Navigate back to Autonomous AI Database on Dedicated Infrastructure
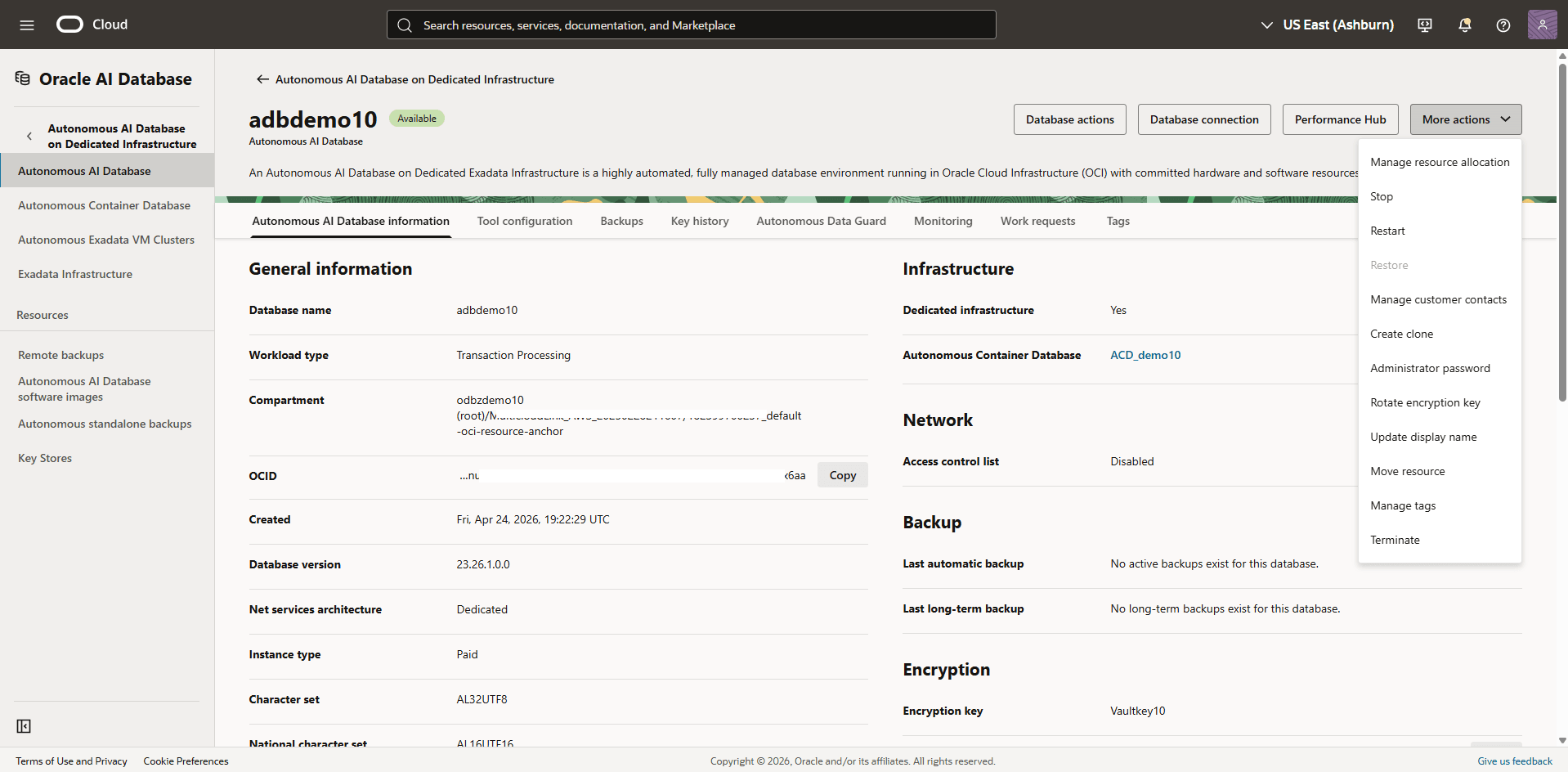Image resolution: width=1568 pixels, height=772 pixels. tap(414, 79)
